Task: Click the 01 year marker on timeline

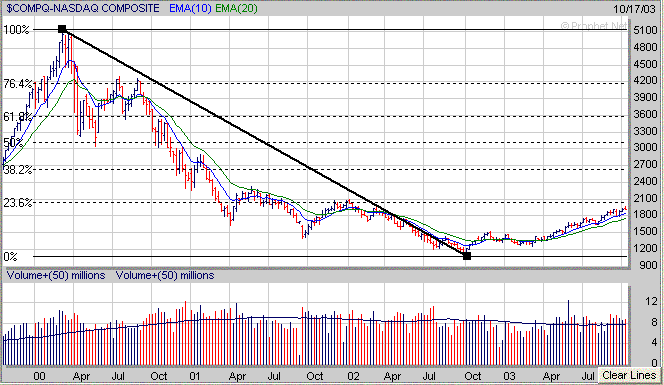Action: point(195,376)
